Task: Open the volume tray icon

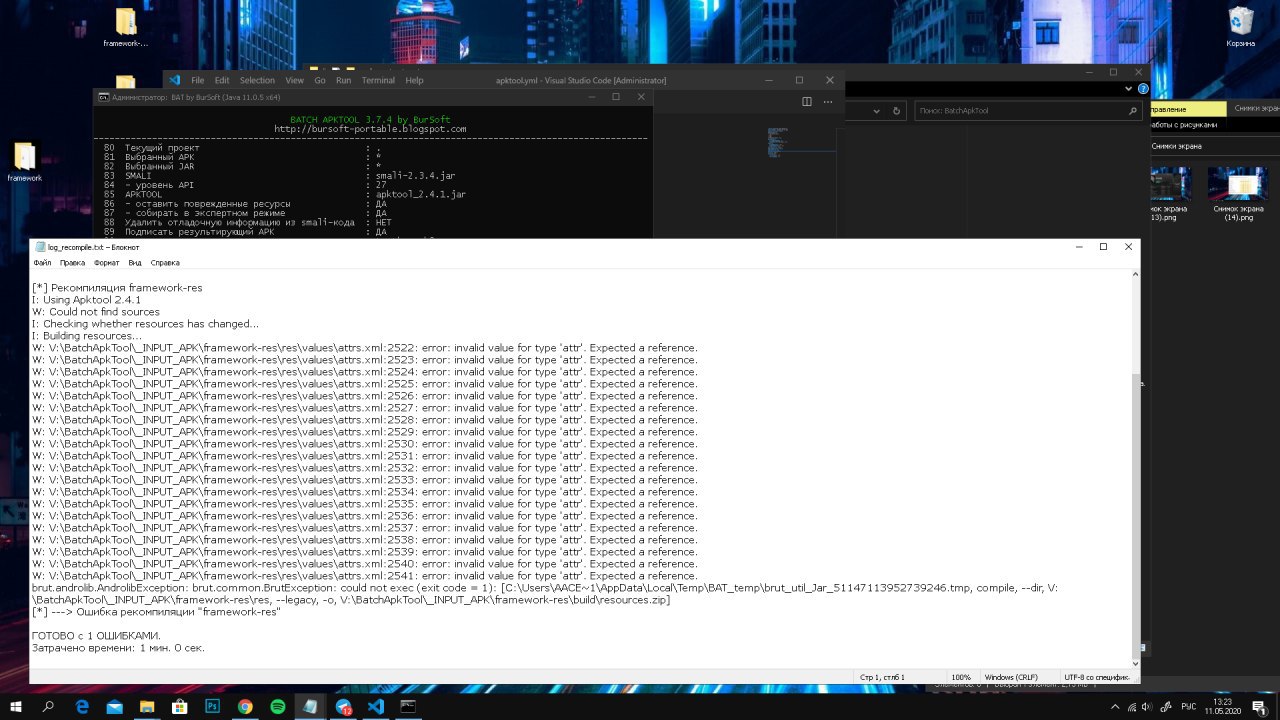Action: [1147, 706]
